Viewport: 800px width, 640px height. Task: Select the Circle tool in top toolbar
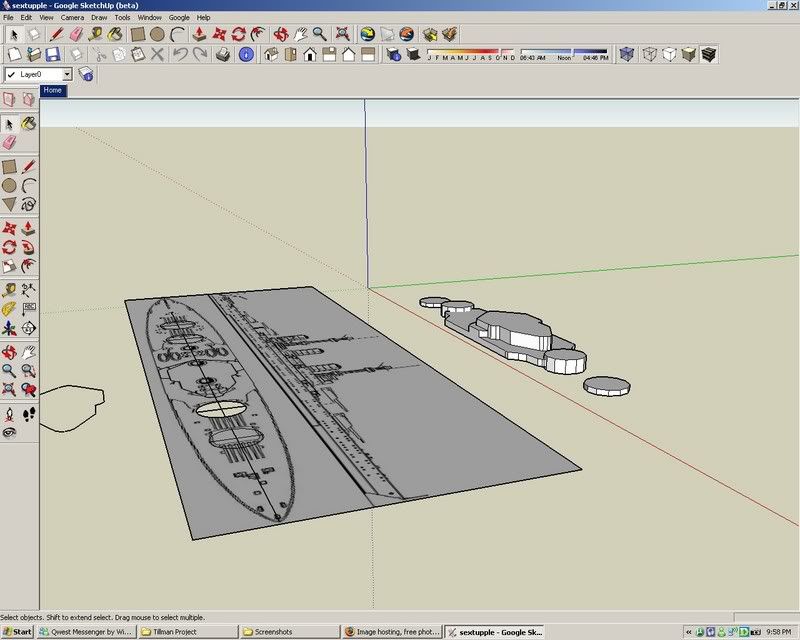pos(157,35)
